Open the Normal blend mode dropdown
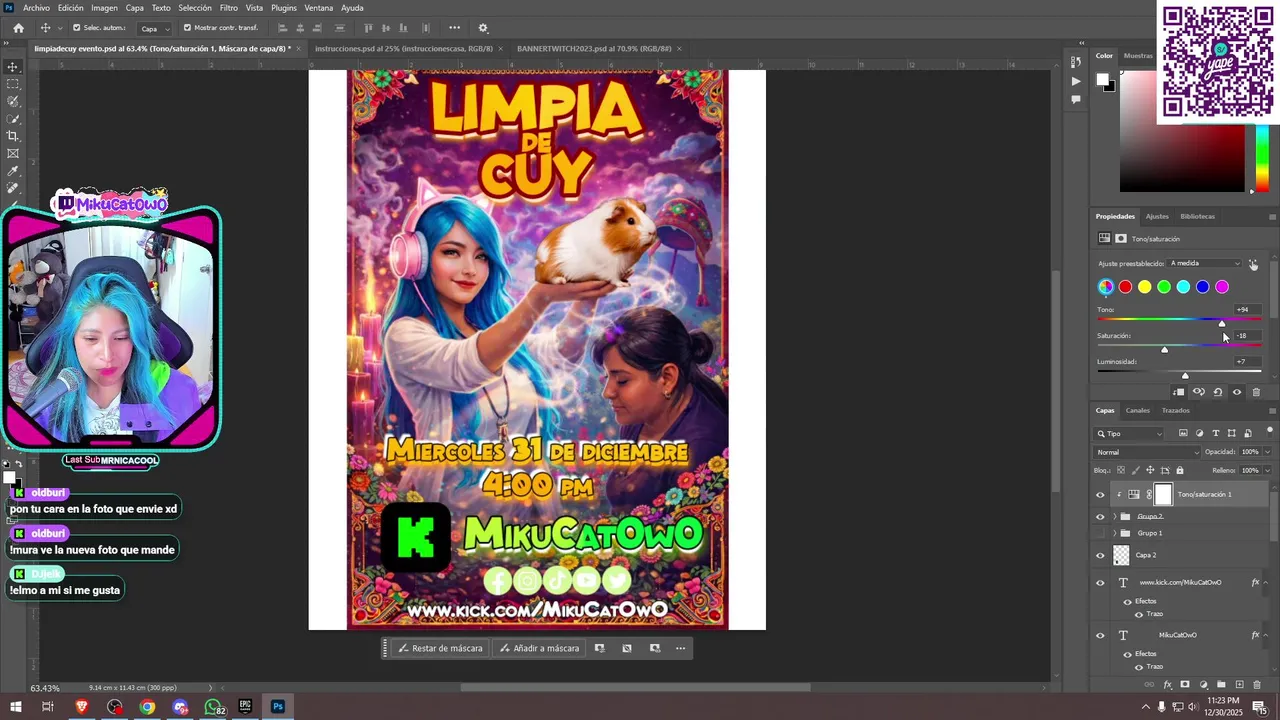The height and width of the screenshot is (720, 1280). (x=1147, y=452)
